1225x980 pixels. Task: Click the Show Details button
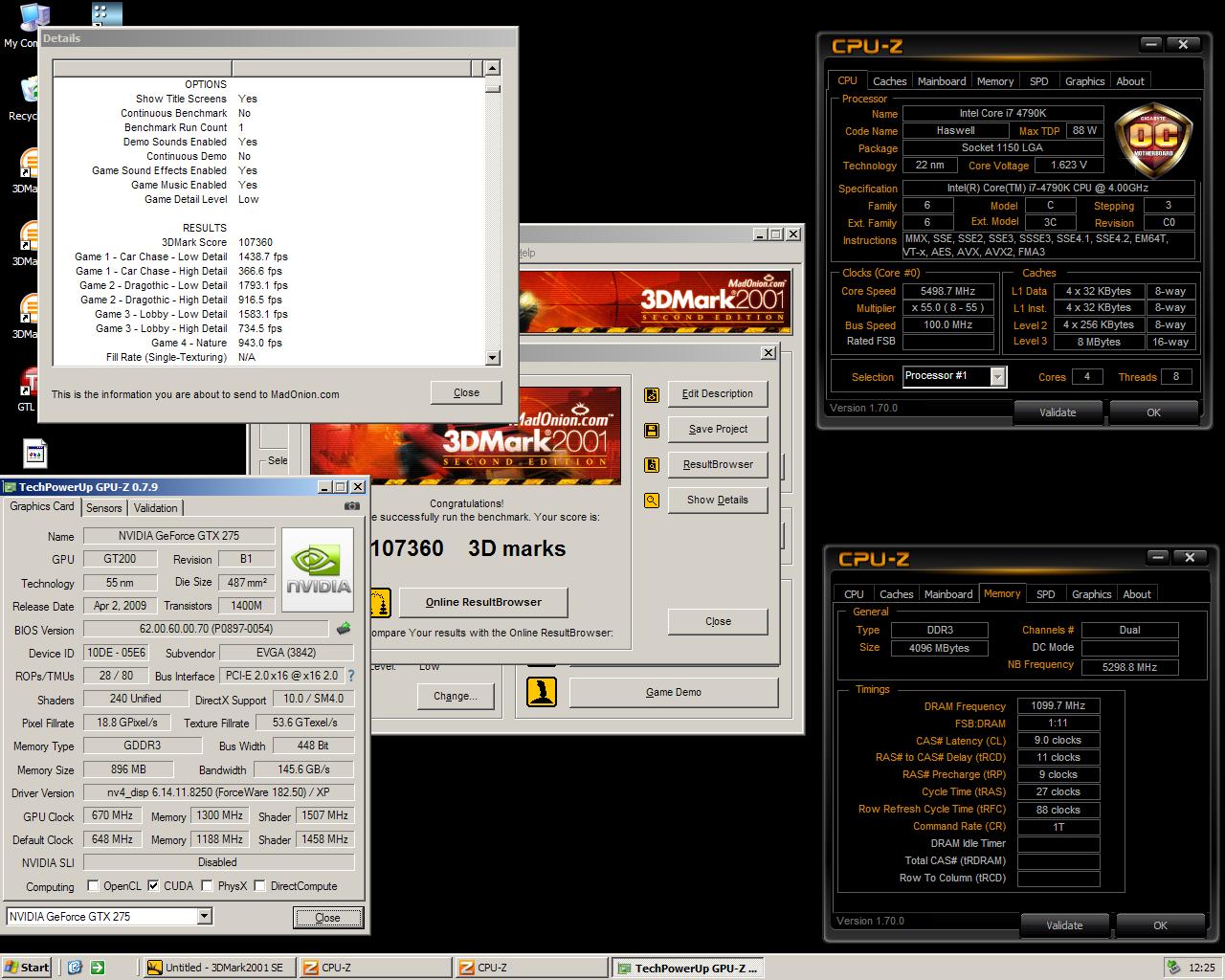click(717, 500)
